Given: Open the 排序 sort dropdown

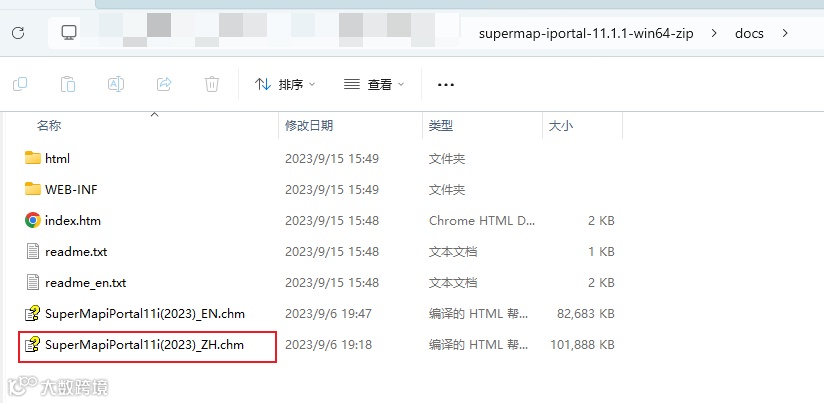Looking at the screenshot, I should pyautogui.click(x=285, y=84).
